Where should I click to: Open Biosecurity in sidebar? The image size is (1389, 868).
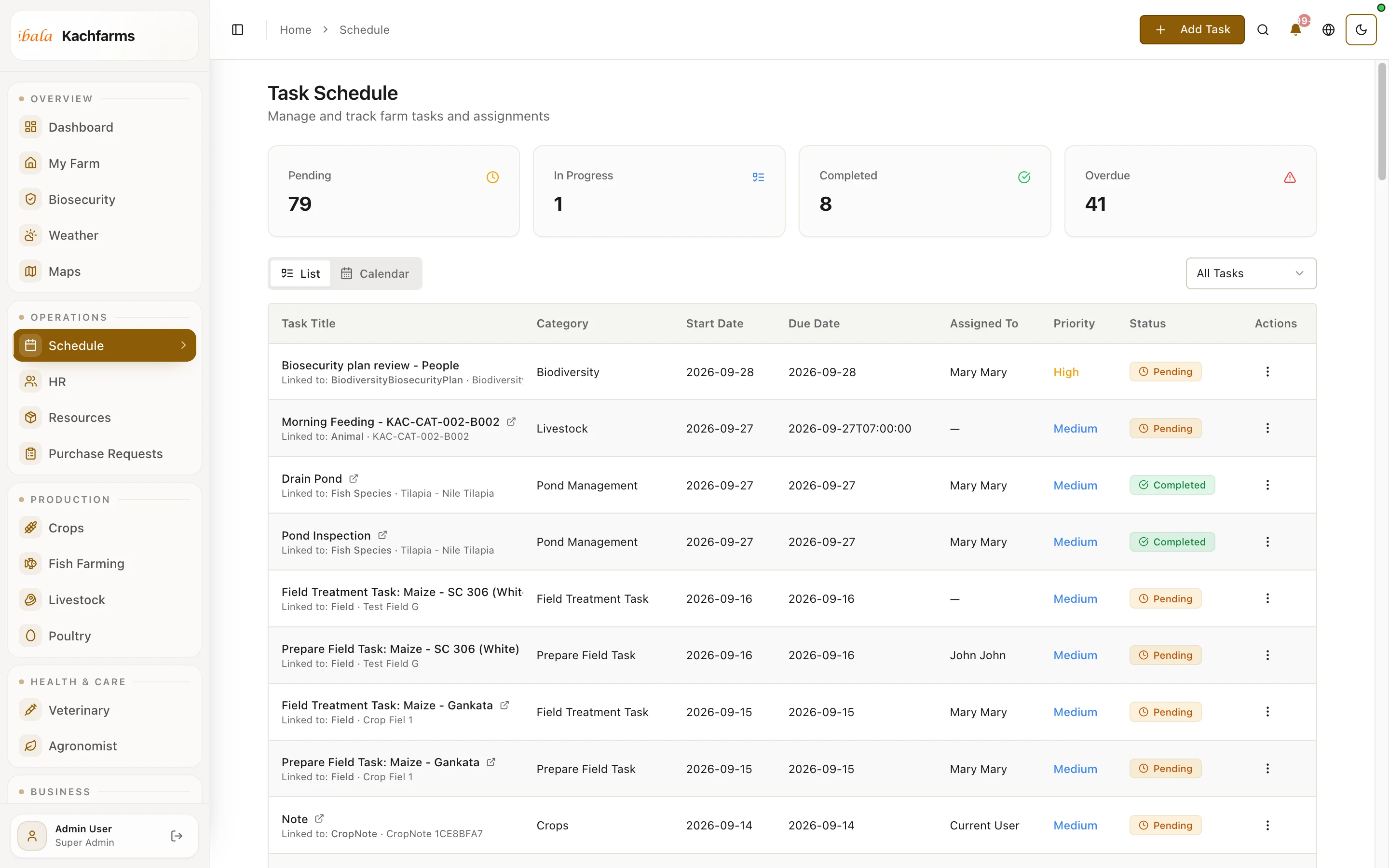click(x=105, y=199)
